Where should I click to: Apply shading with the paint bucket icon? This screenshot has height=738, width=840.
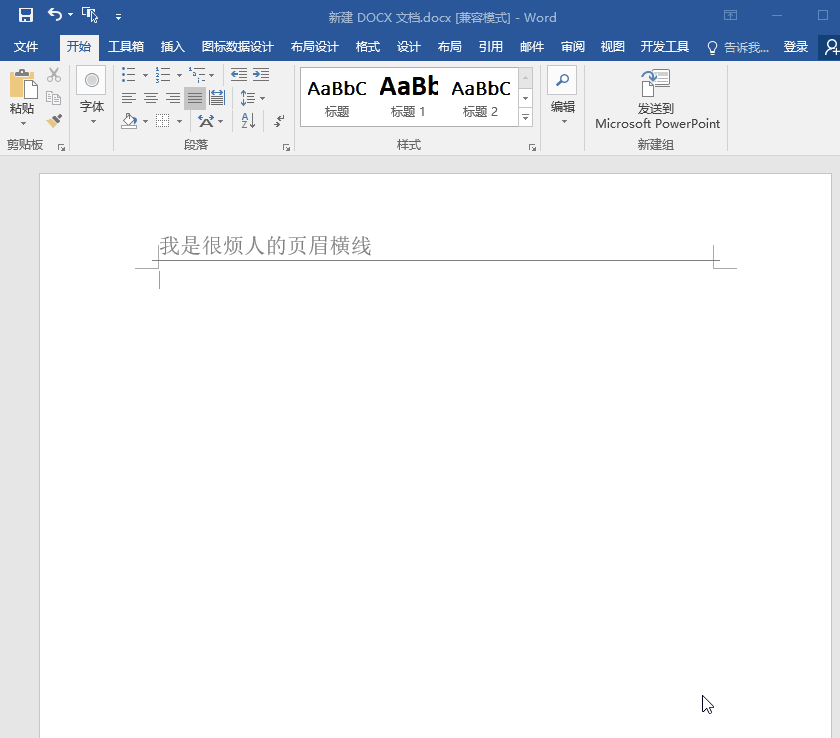coord(128,120)
